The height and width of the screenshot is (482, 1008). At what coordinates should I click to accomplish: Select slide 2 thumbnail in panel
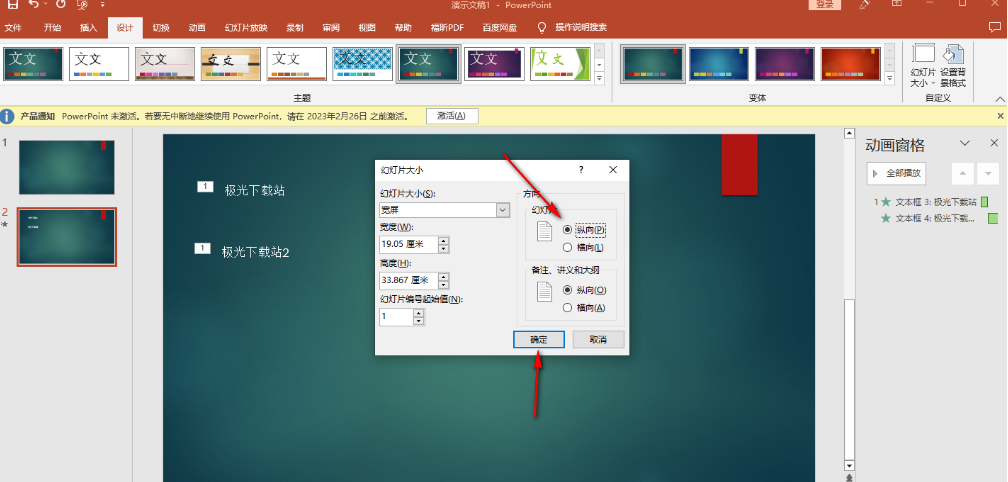coord(67,237)
